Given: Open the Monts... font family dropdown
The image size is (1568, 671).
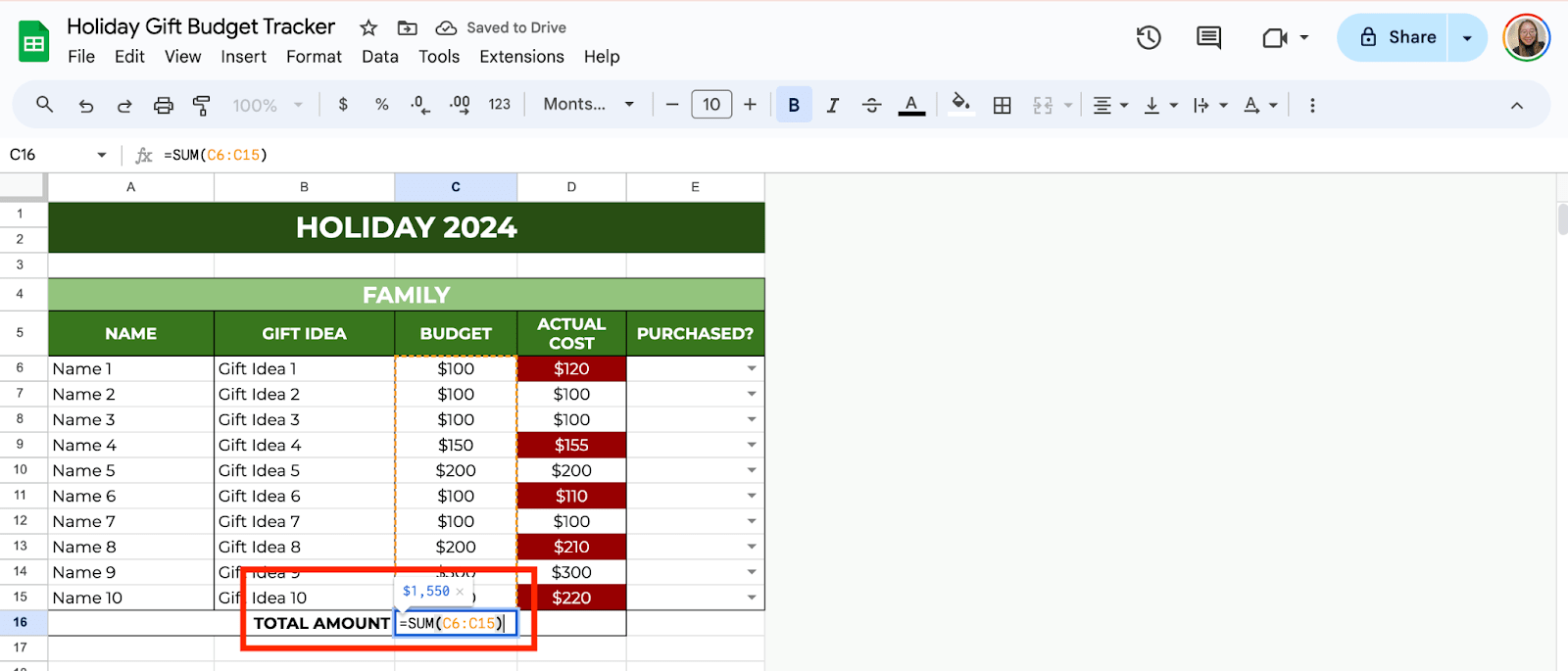Looking at the screenshot, I should click(589, 105).
